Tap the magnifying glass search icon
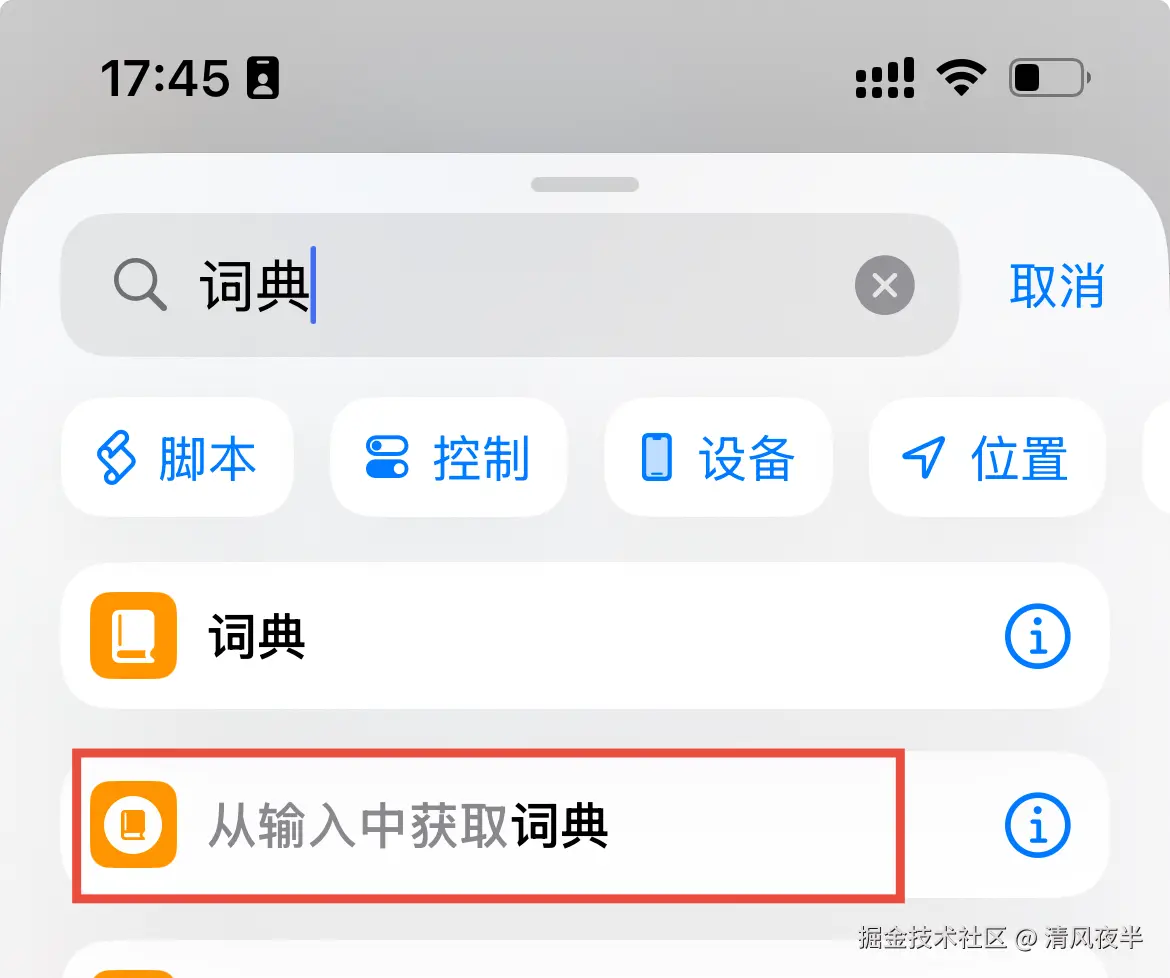Image resolution: width=1170 pixels, height=978 pixels. click(140, 284)
